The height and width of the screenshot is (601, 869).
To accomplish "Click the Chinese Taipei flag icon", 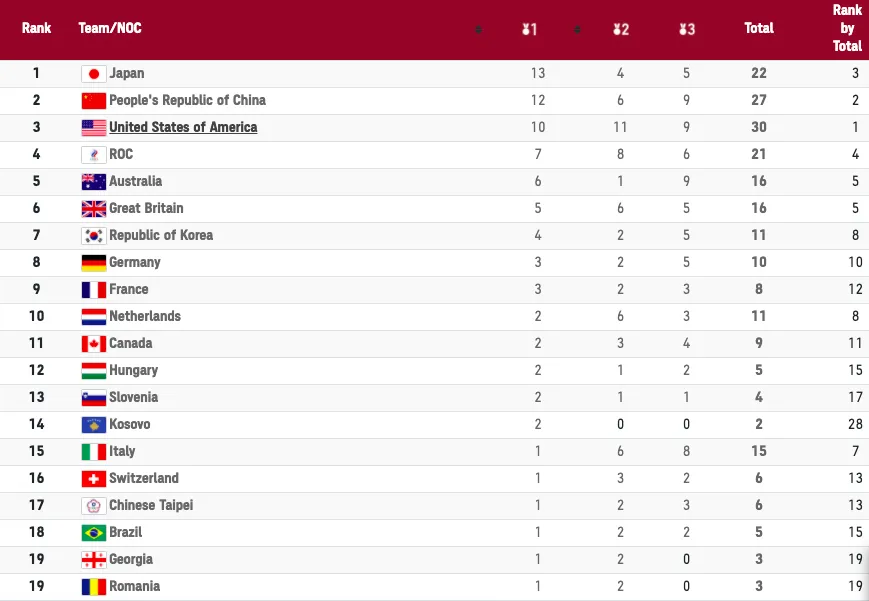I will pyautogui.click(x=93, y=505).
